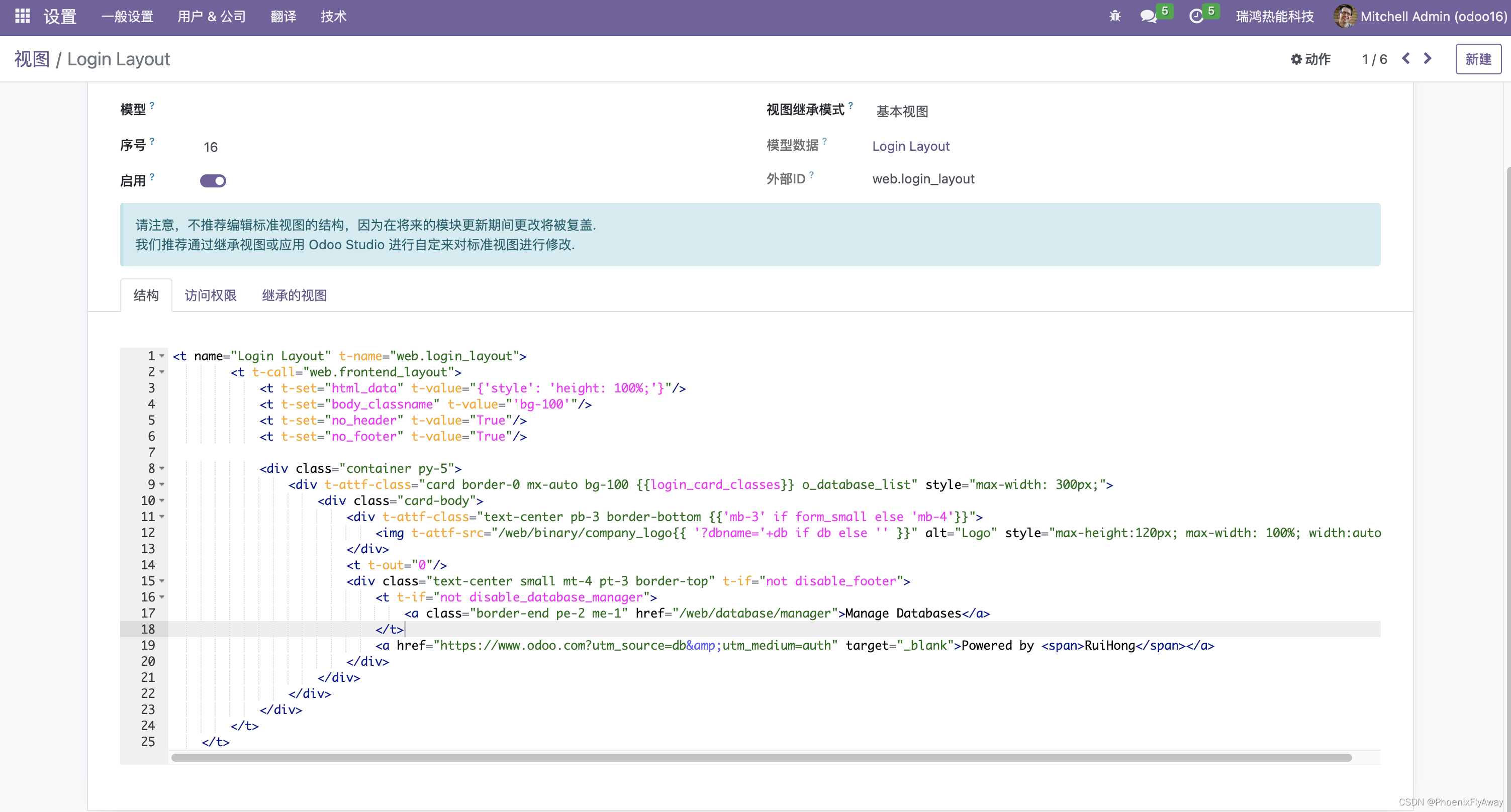Select the 继承的视图 inherited views tab

(296, 295)
